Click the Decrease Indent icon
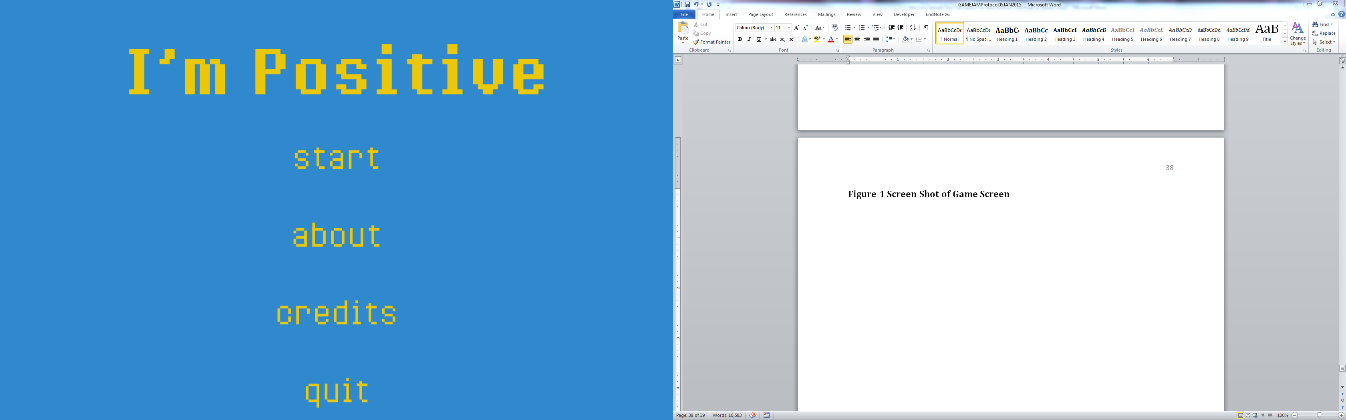Viewport: 1346px width, 420px height. click(891, 28)
